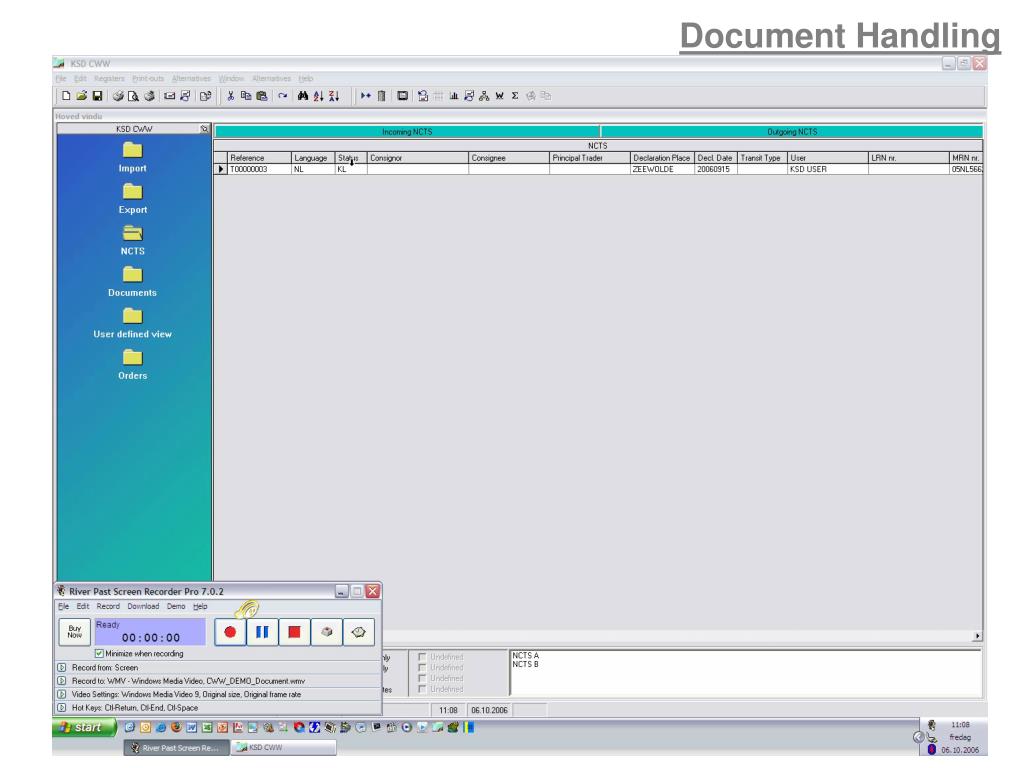Click the Print preview magnifier page icon
Screen dimensions: 1024x768
[133, 96]
